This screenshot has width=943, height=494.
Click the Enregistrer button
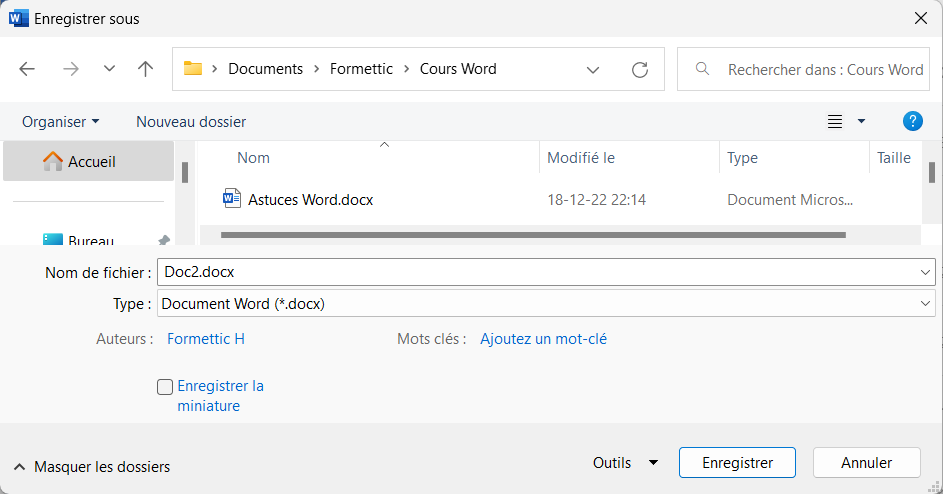[737, 463]
